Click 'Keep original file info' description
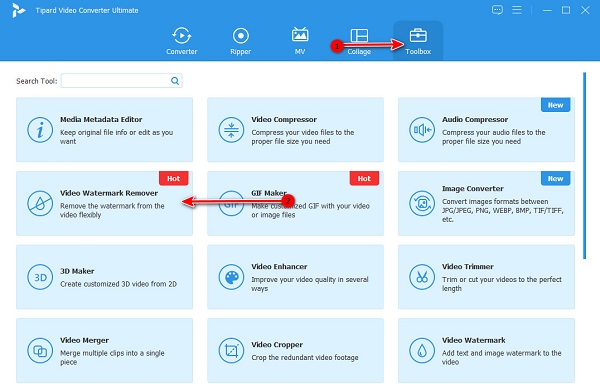 point(116,137)
